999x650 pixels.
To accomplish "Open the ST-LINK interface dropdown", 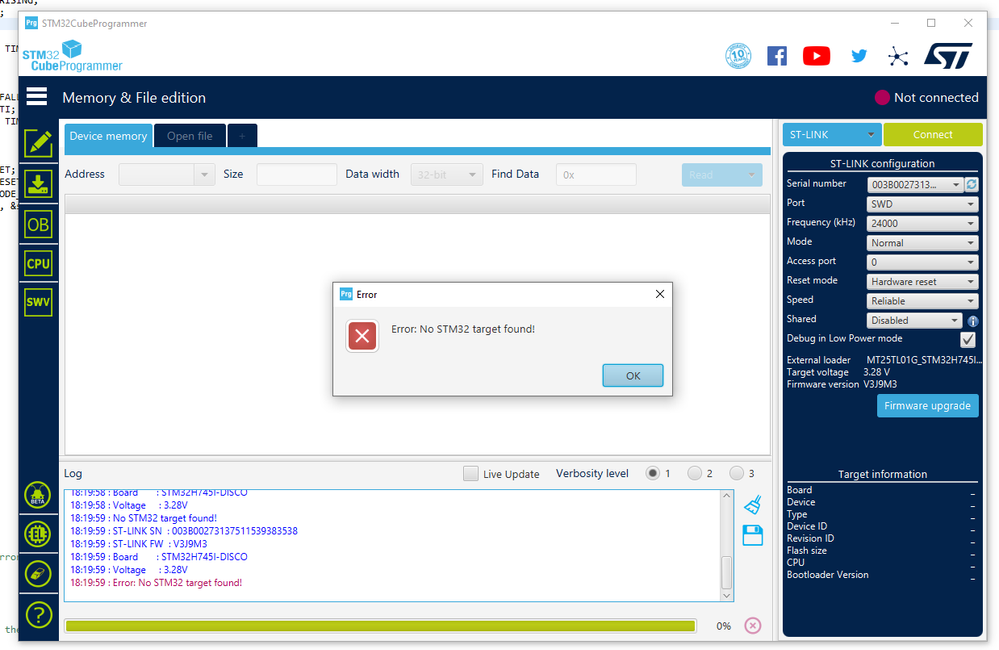I will (831, 134).
